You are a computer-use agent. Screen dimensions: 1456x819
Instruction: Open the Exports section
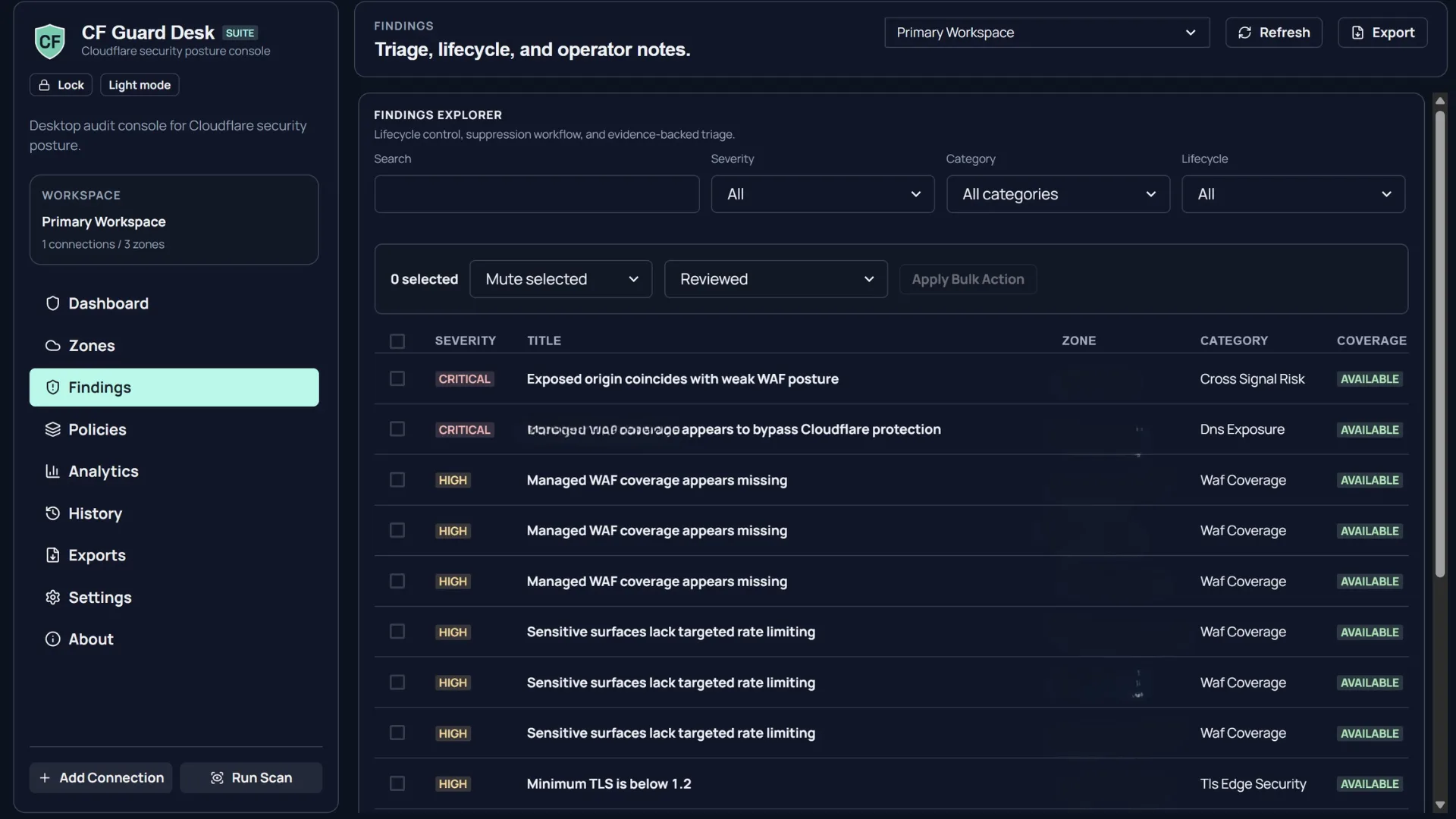(174, 555)
